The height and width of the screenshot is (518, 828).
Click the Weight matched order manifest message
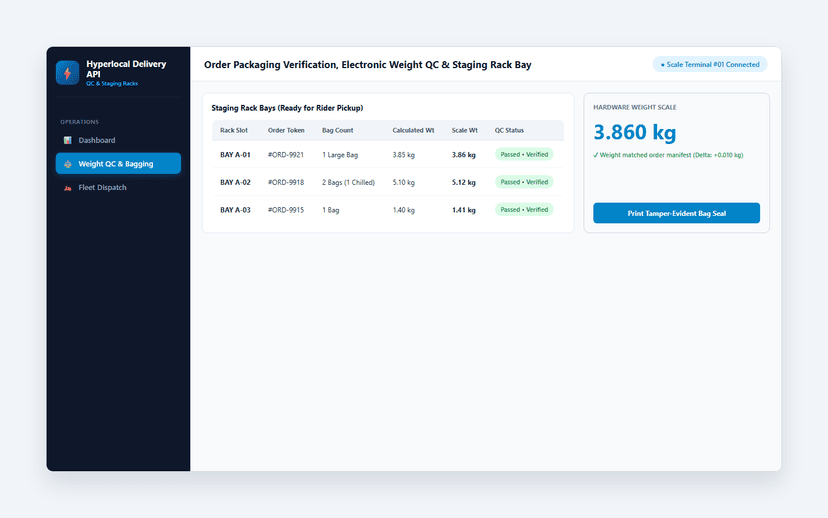[668, 155]
